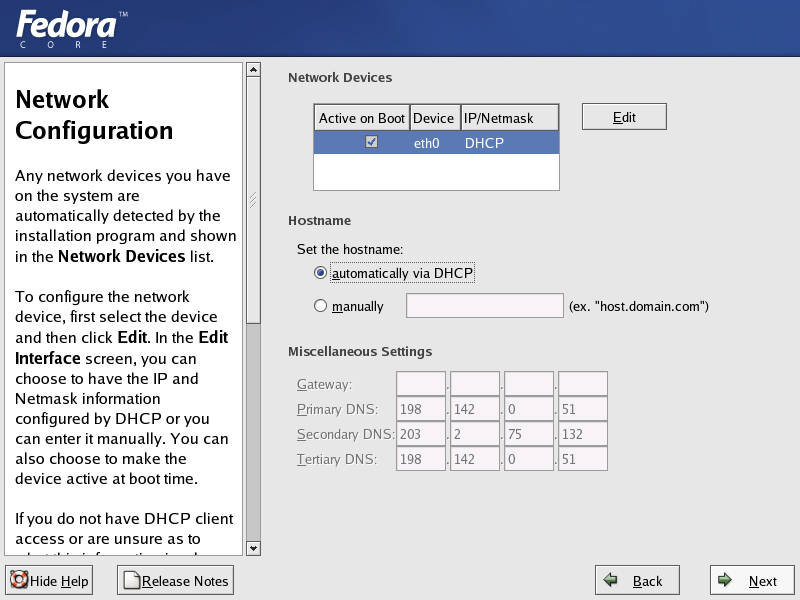Image resolution: width=800 pixels, height=600 pixels.
Task: Click the help panel scroll up arrow
Action: (254, 69)
